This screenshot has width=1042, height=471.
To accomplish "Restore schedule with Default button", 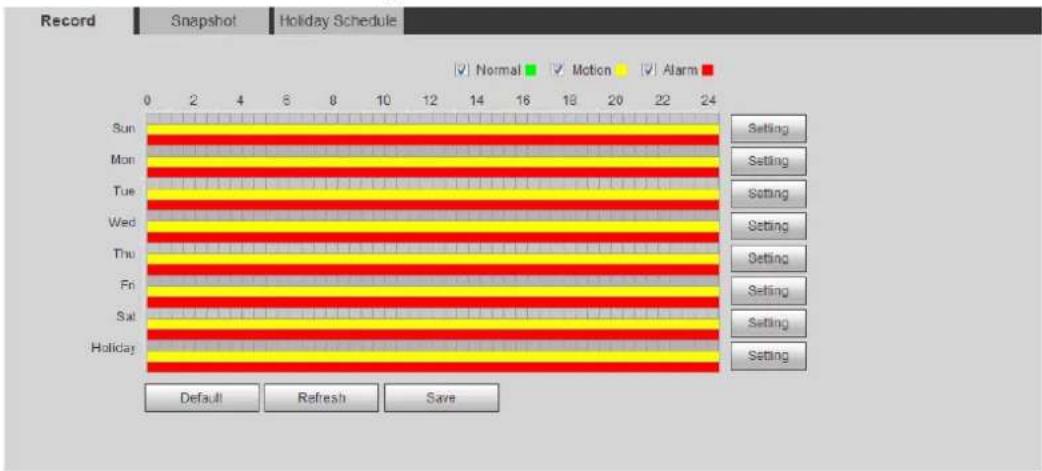I will click(202, 398).
